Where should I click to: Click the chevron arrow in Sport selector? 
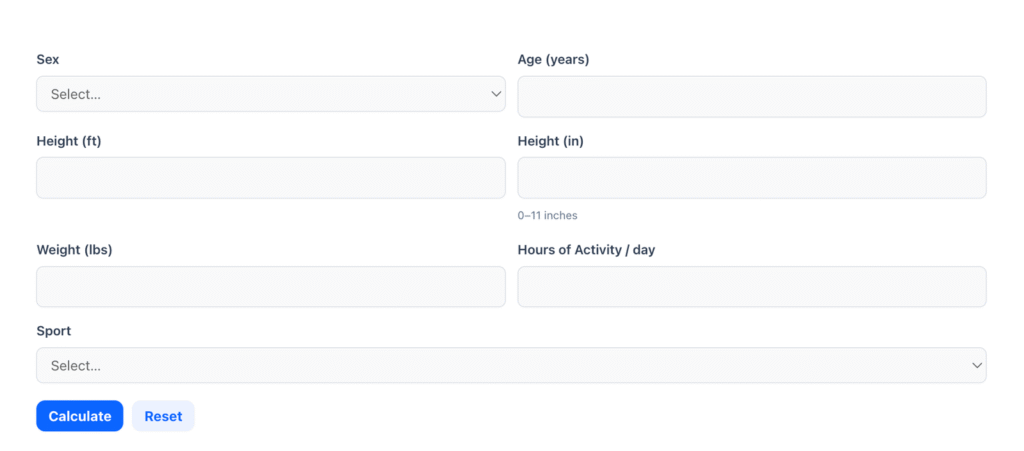(x=977, y=366)
